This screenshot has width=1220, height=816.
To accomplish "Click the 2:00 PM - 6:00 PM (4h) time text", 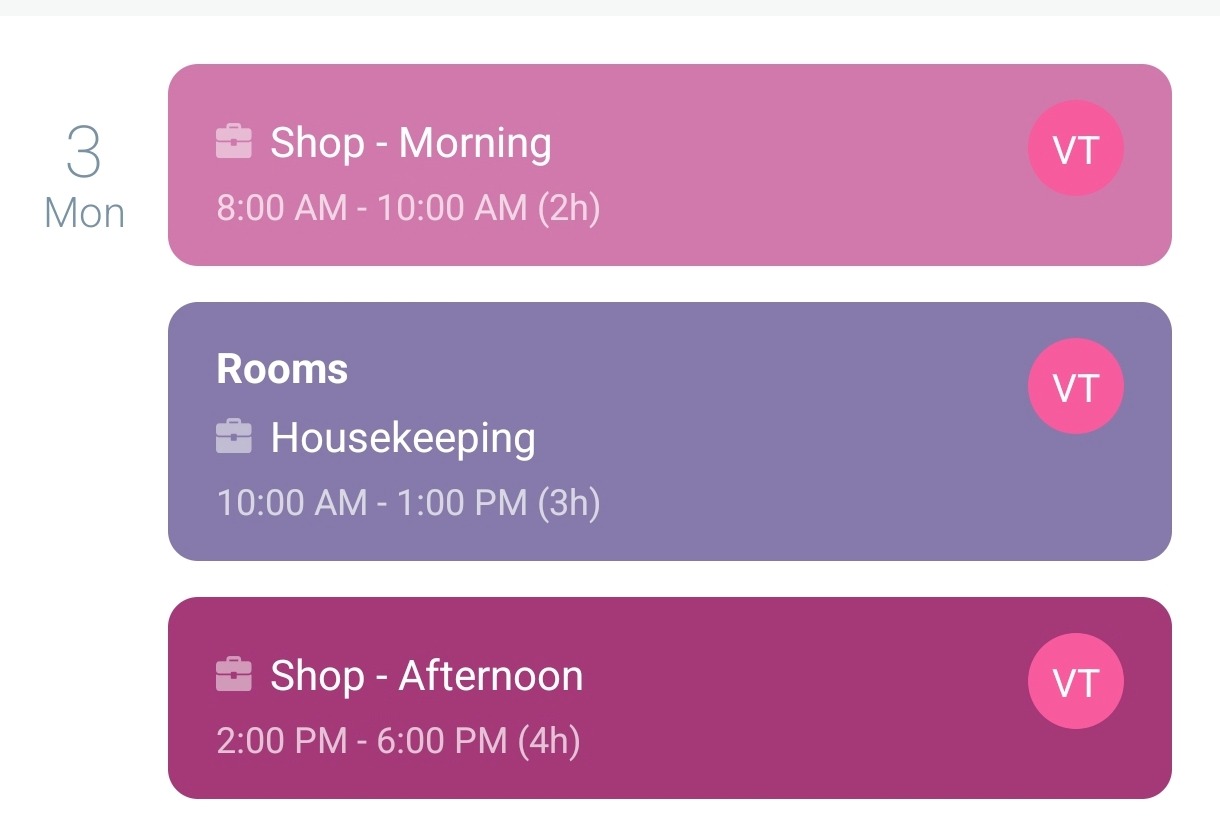I will point(398,741).
